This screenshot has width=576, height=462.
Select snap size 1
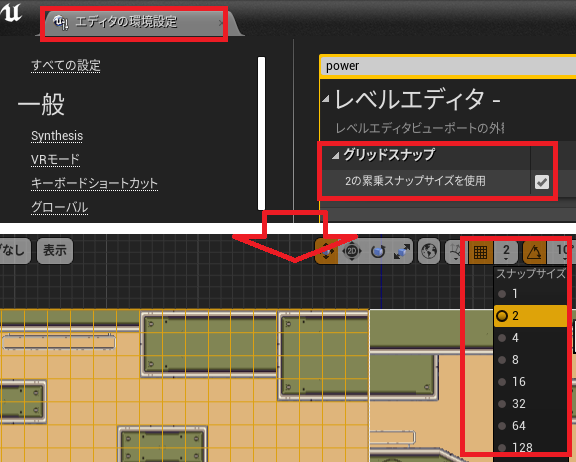coord(531,294)
